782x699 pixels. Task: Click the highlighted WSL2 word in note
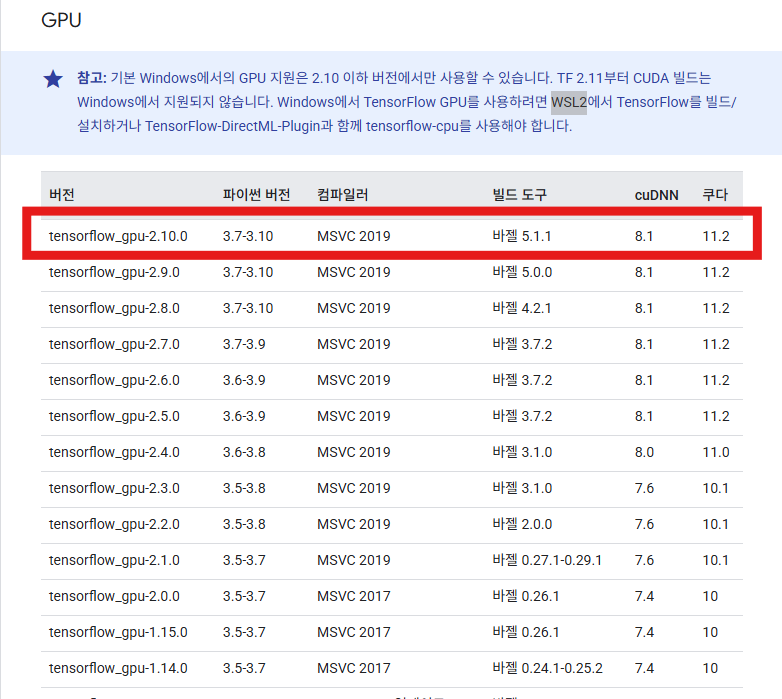pyautogui.click(x=569, y=102)
